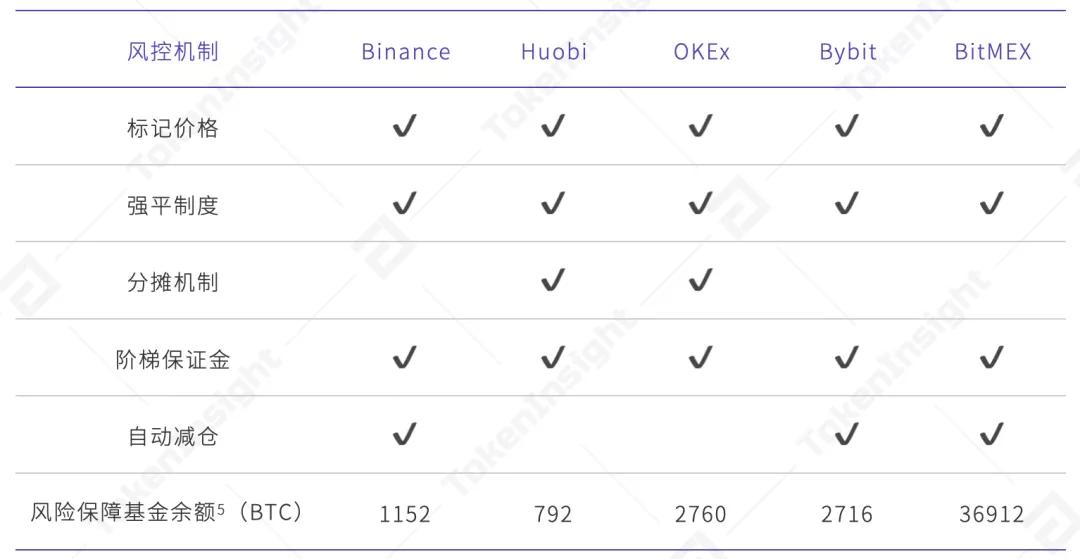Screen dimensions: 1080x559
Task: Click the Huobi 强平制度 checkmark
Action: [552, 204]
